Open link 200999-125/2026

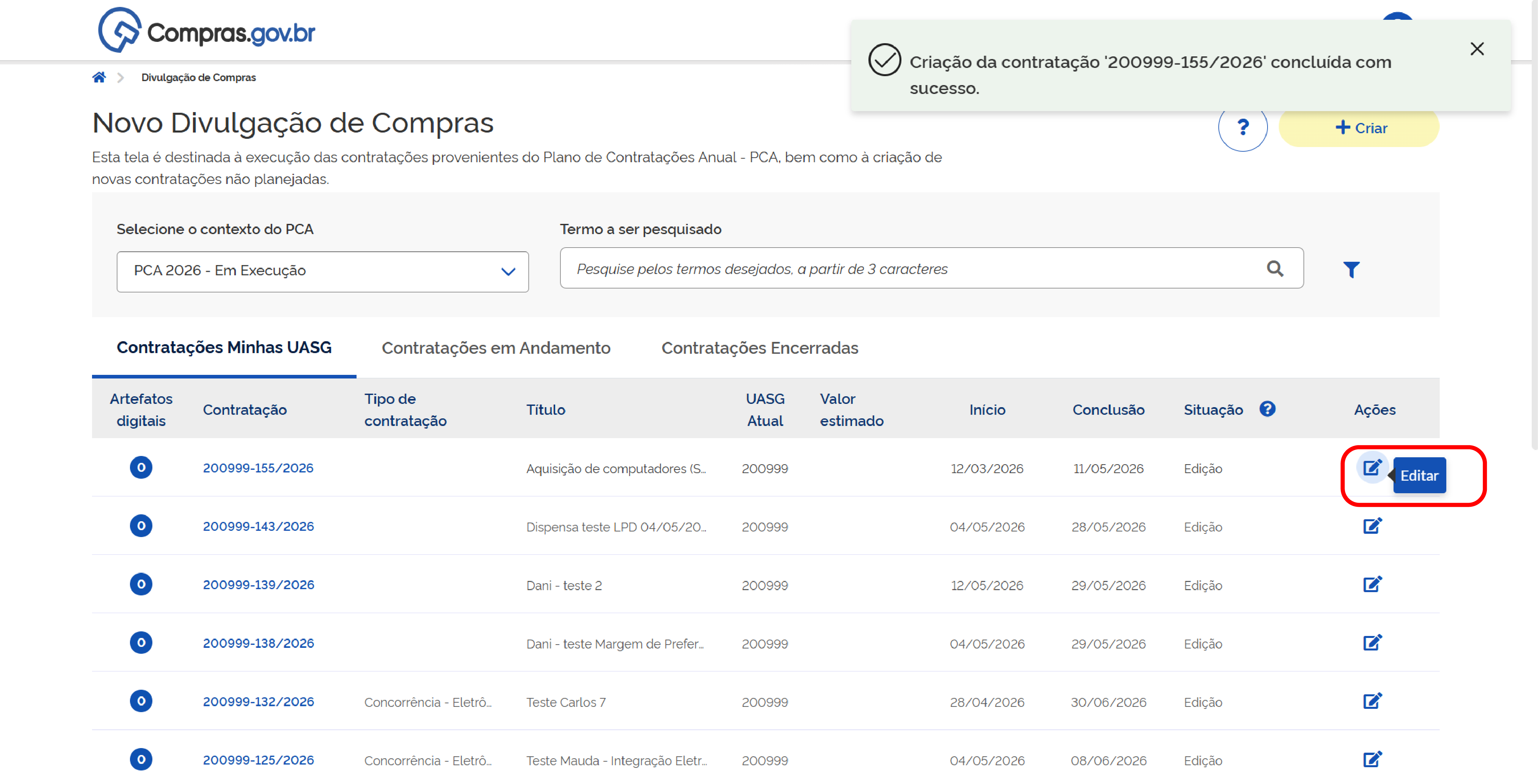(x=258, y=761)
